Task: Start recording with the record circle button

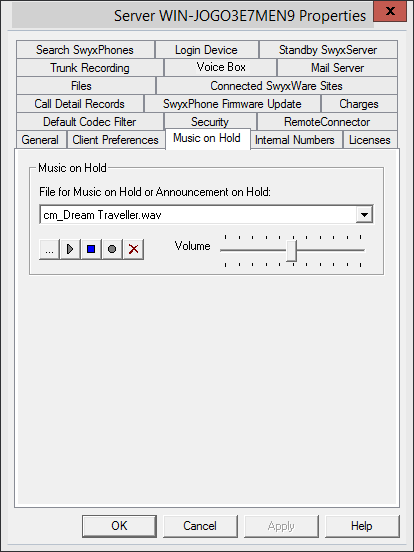Action: [x=112, y=249]
